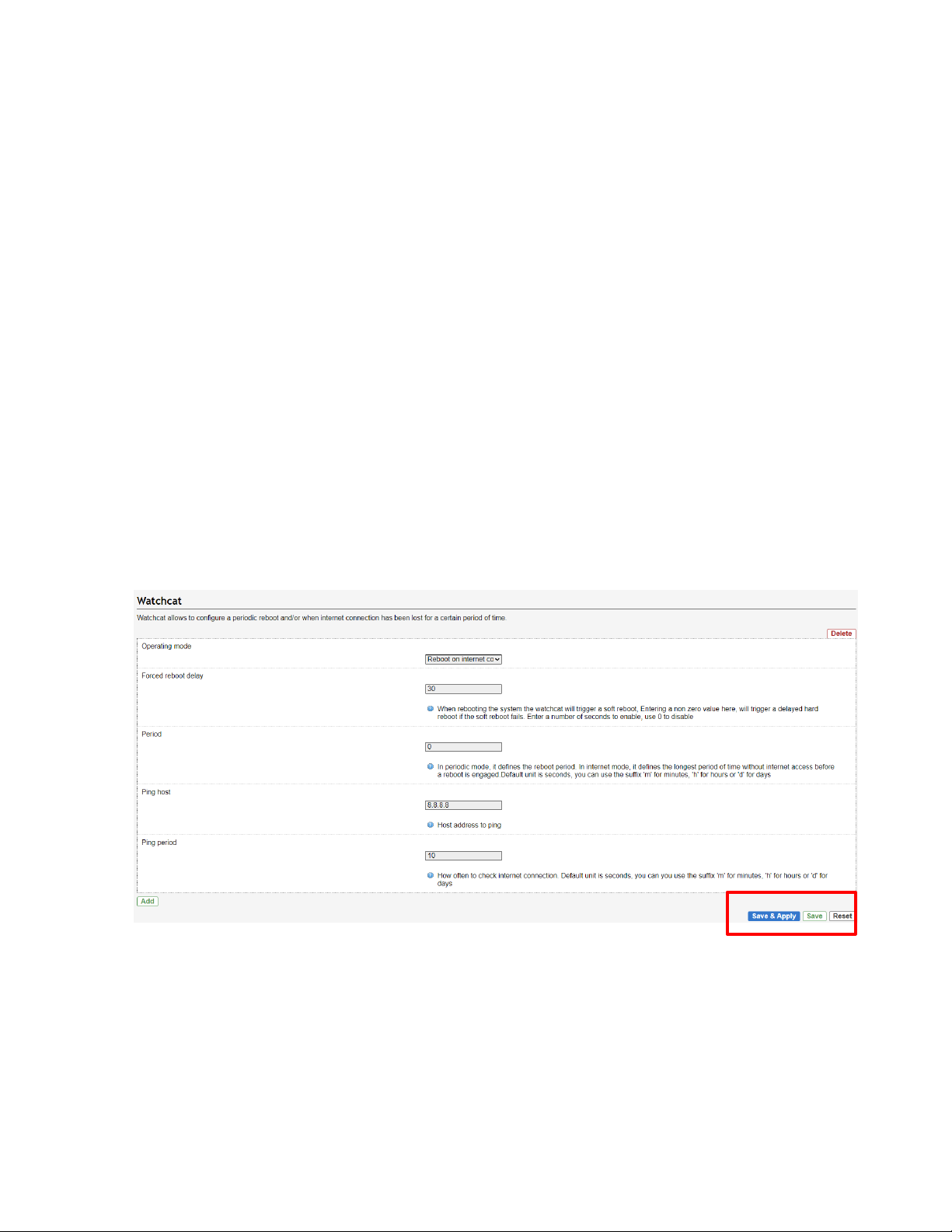Screen dimensions: 952x1232
Task: Click the info icon under Forced reboot delay
Action: click(431, 709)
